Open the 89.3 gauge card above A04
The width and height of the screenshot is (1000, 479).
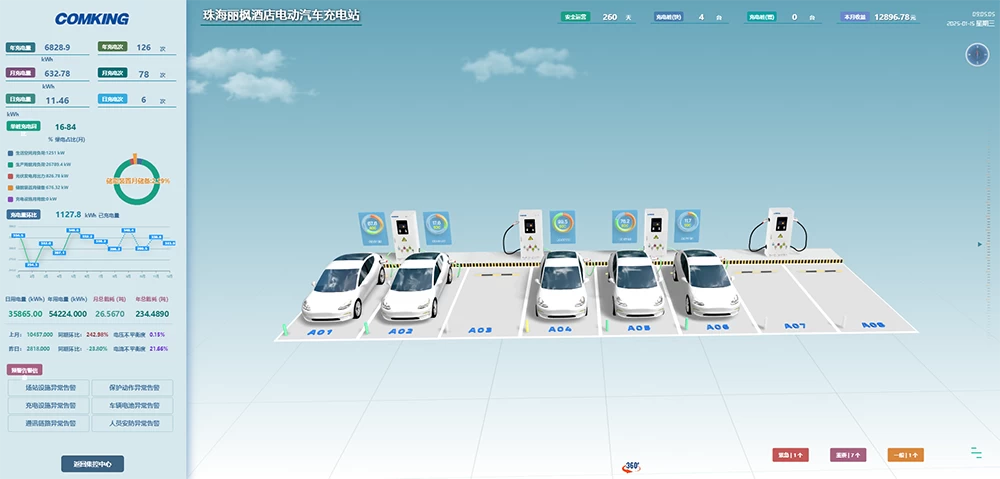coord(562,227)
